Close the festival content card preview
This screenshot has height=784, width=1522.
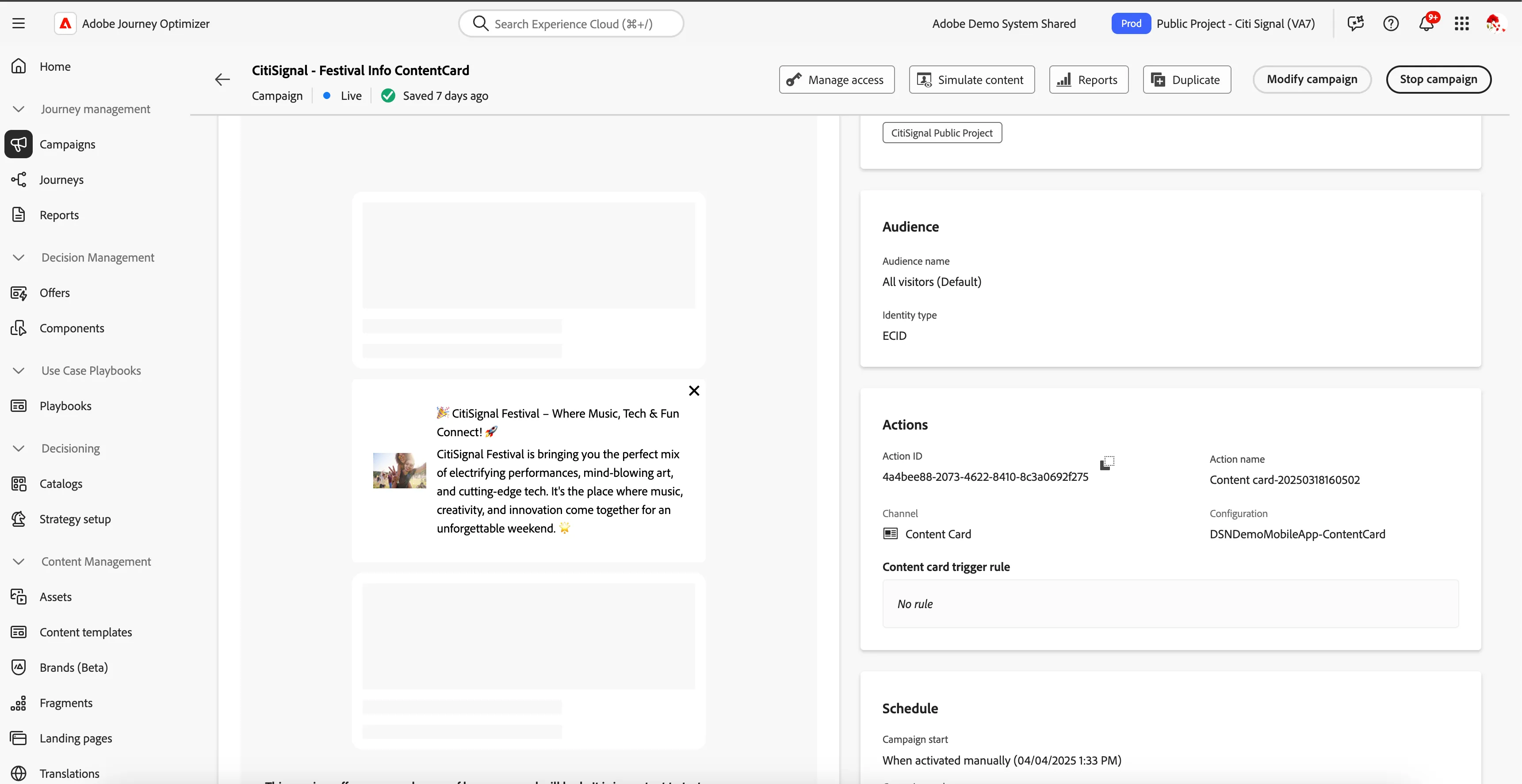(x=694, y=391)
